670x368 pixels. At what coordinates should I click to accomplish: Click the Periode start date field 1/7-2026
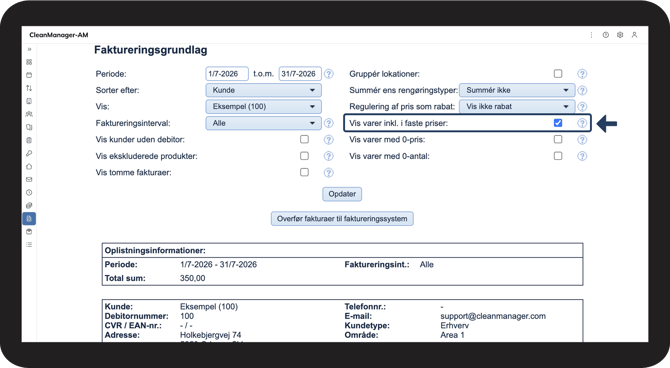tap(227, 74)
